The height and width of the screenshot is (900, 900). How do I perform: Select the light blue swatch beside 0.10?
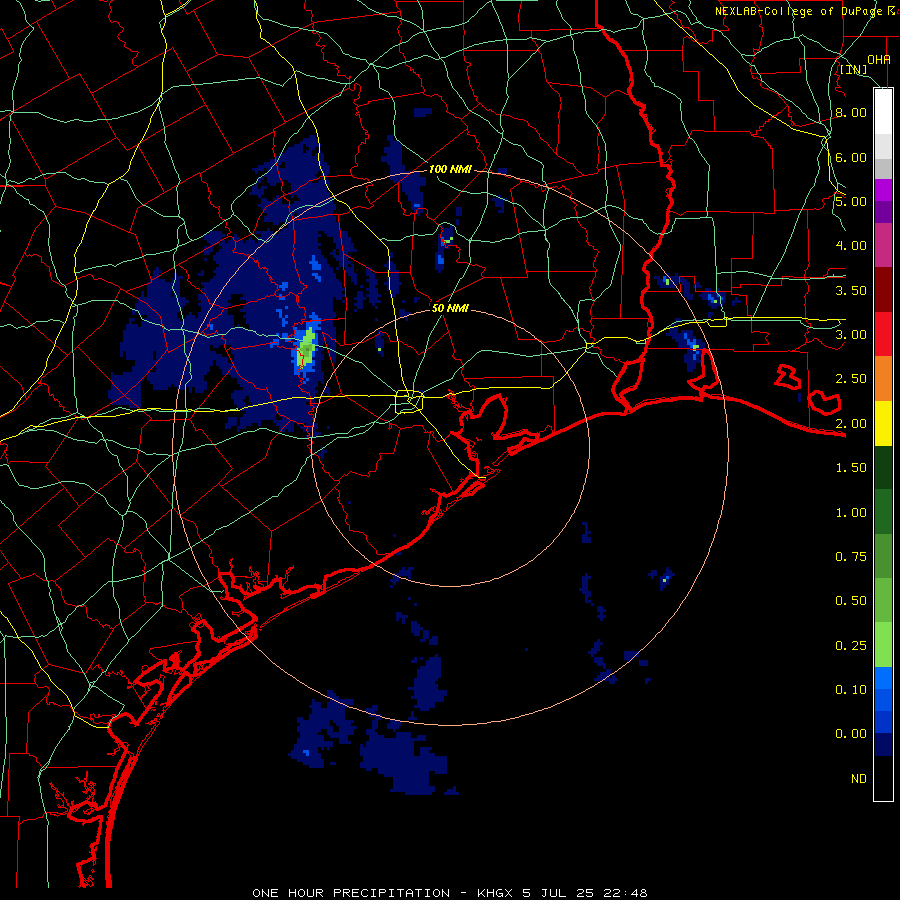click(883, 678)
